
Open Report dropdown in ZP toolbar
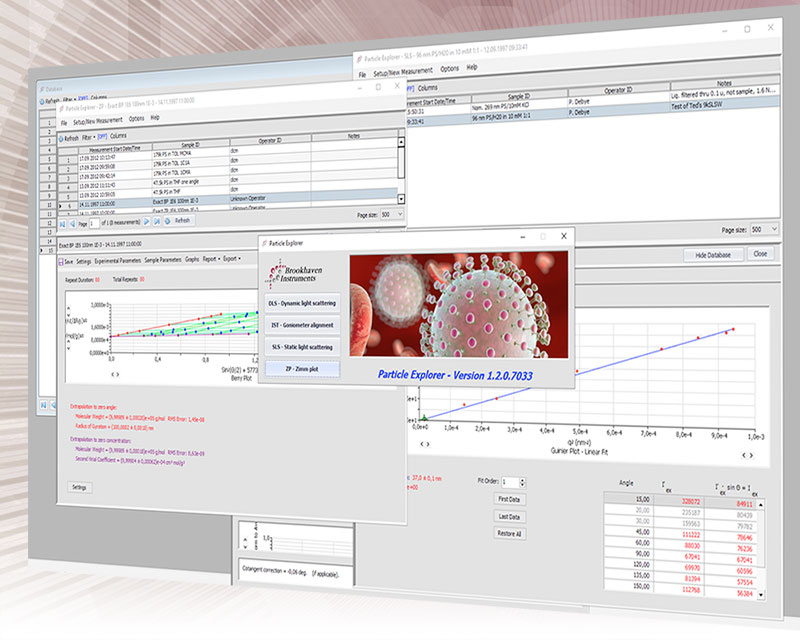point(211,259)
